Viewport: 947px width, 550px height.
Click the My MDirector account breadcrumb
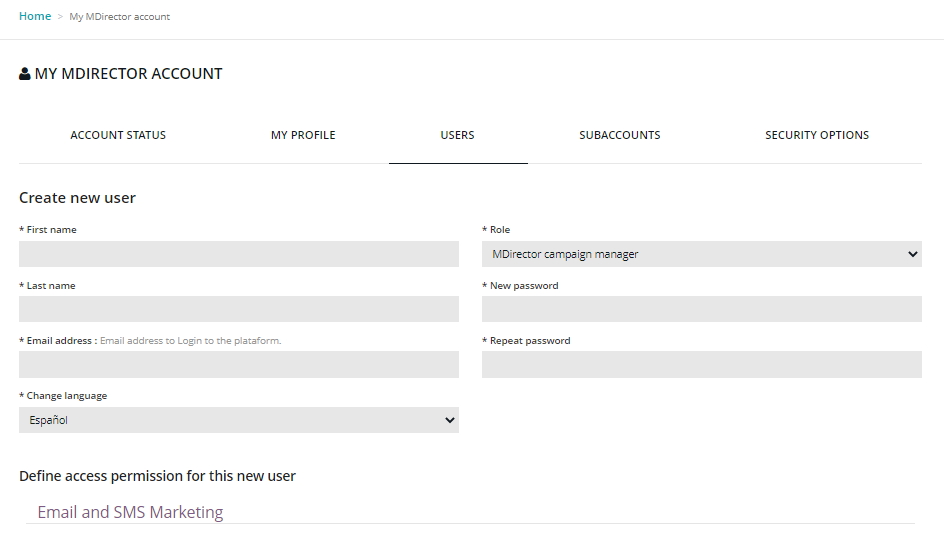tap(119, 17)
